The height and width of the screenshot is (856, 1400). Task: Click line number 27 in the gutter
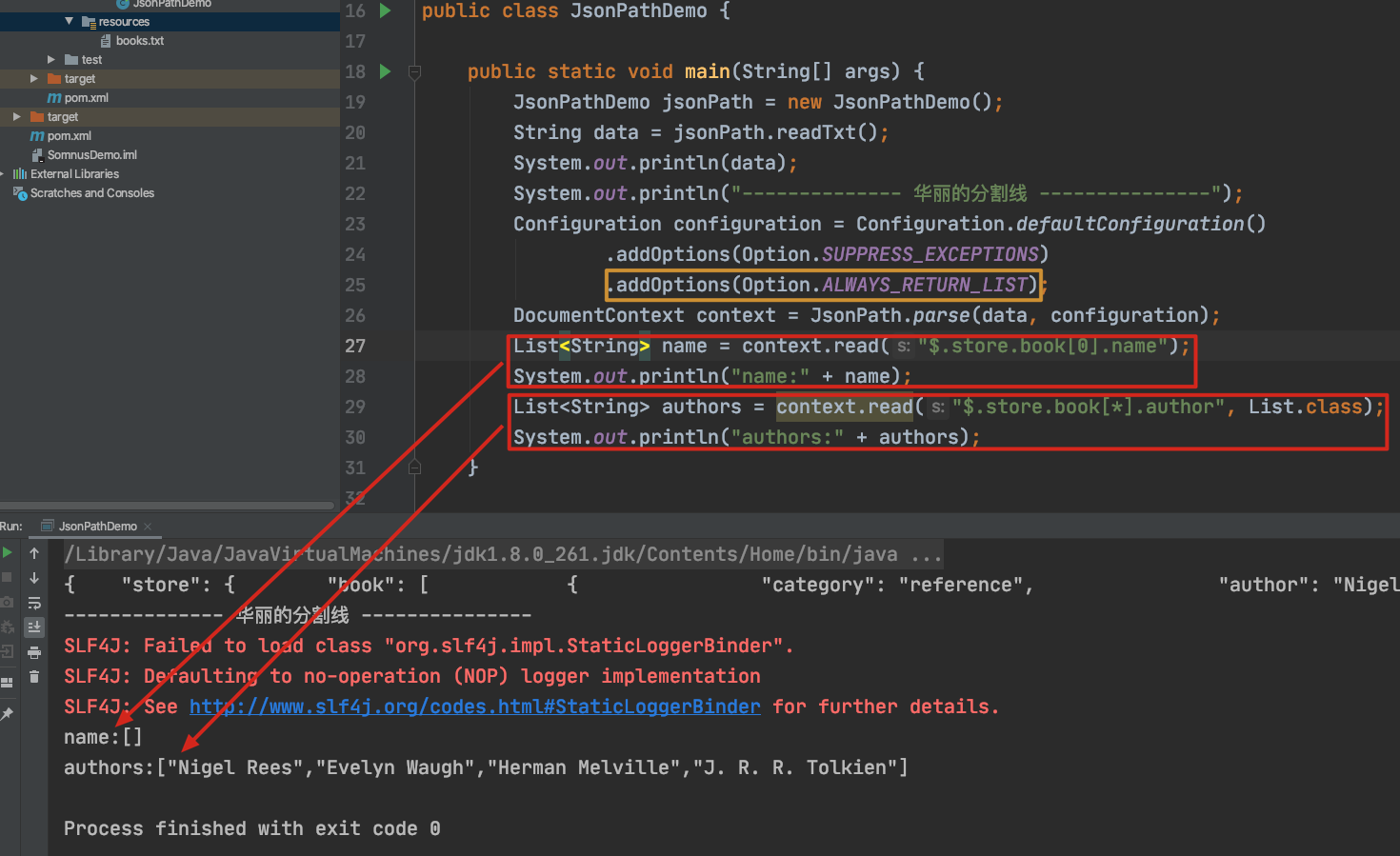click(x=355, y=346)
